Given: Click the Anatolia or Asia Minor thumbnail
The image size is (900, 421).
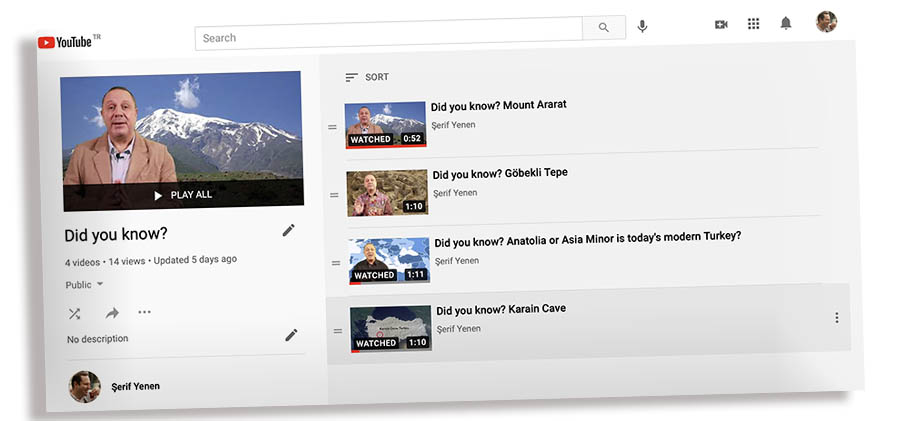Looking at the screenshot, I should pos(389,260).
